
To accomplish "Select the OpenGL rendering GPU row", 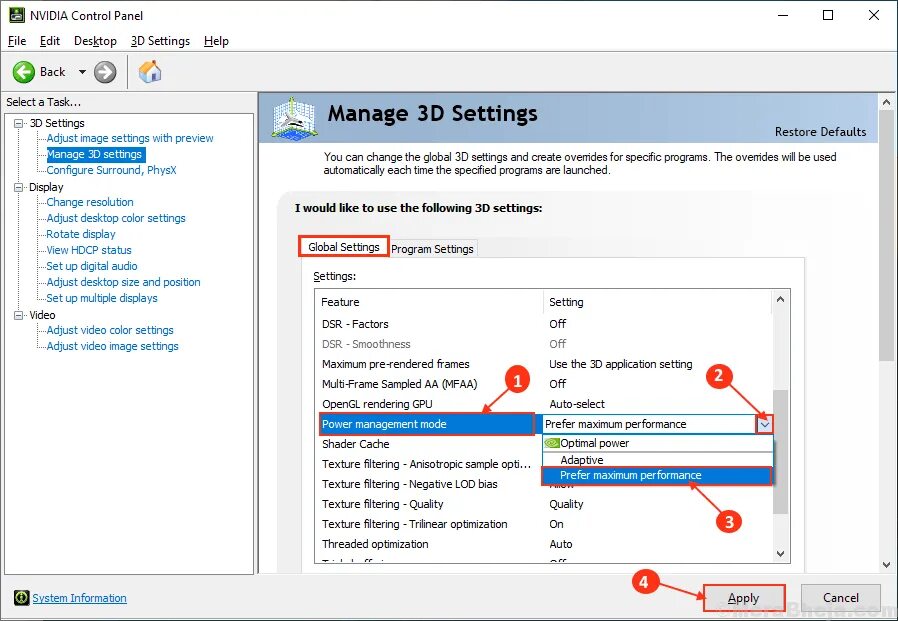I will pos(544,404).
